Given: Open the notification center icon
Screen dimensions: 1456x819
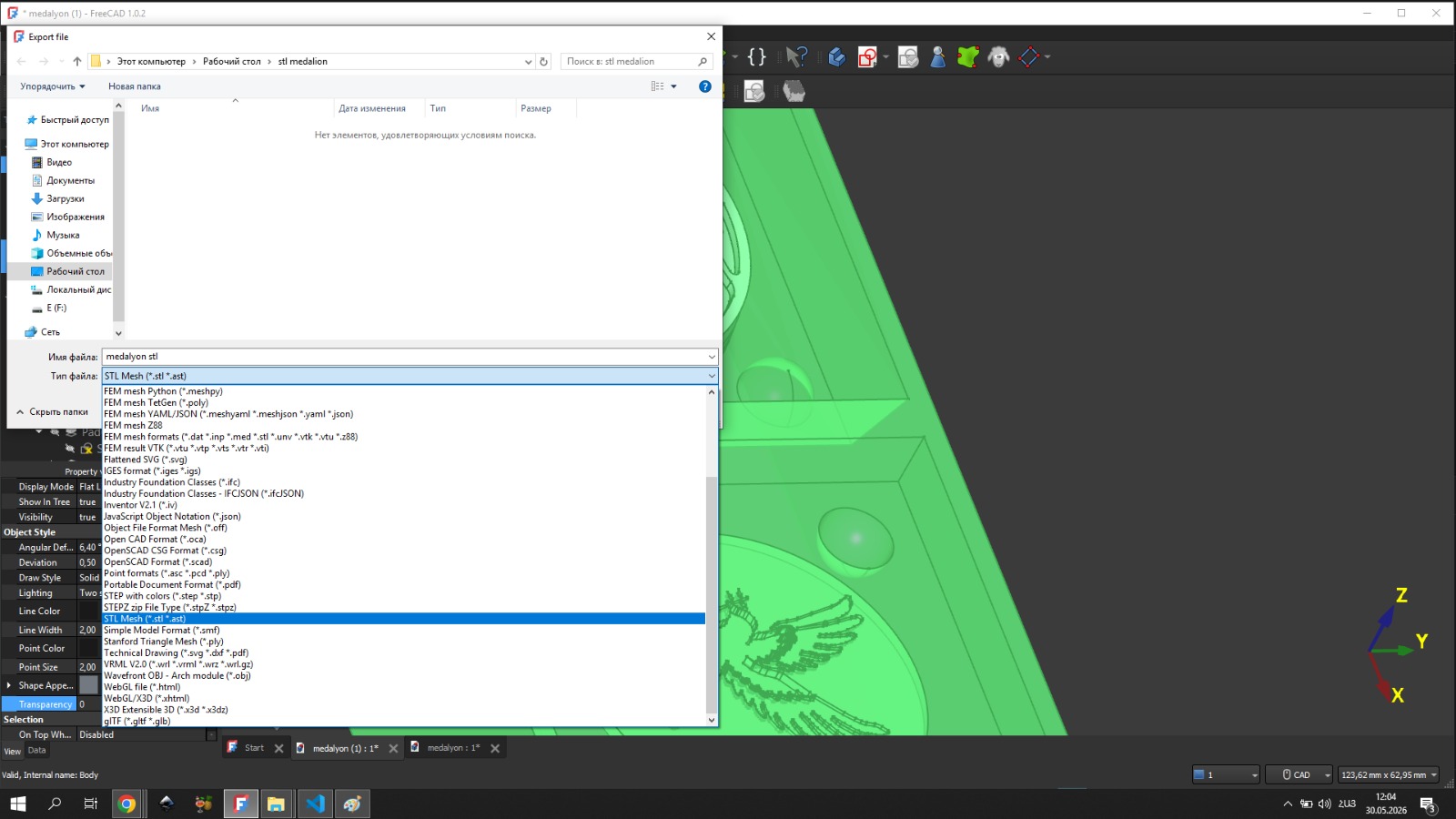Looking at the screenshot, I should coord(1428,804).
